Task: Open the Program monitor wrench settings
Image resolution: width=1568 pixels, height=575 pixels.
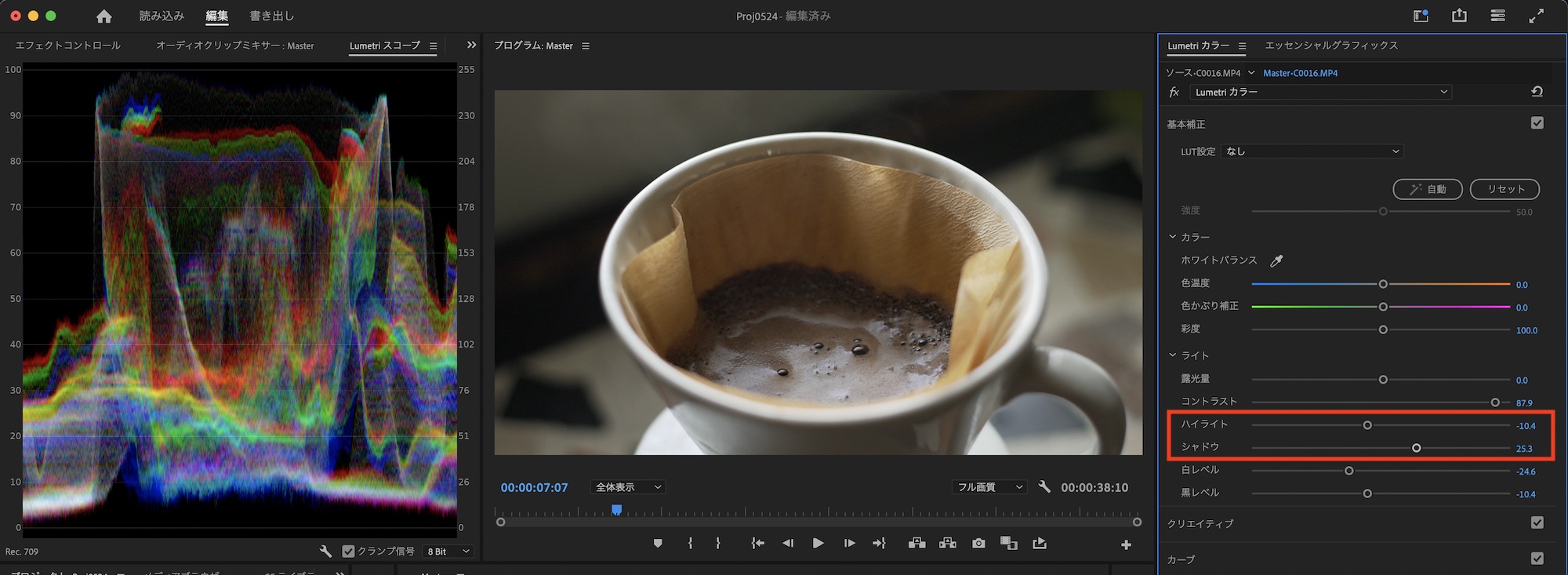Action: point(1044,487)
